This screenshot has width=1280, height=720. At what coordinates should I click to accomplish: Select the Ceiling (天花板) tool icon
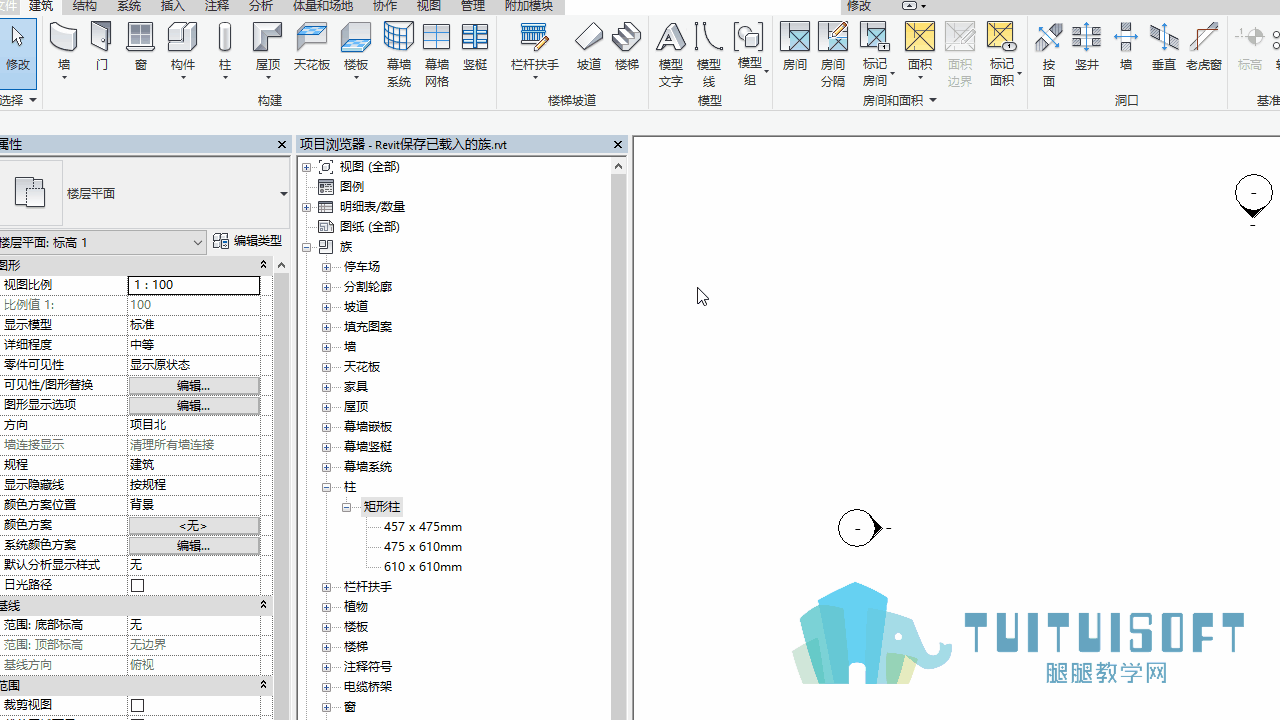pos(312,39)
